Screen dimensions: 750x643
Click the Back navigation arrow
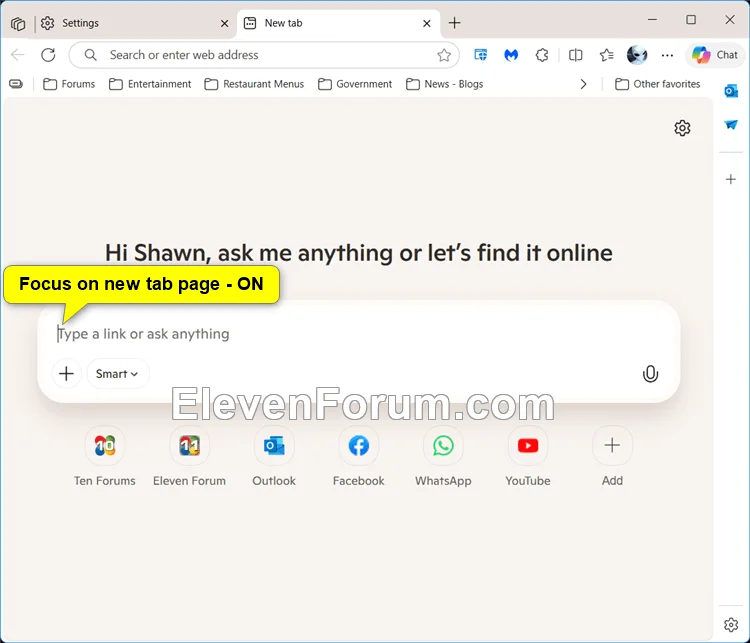(x=18, y=55)
